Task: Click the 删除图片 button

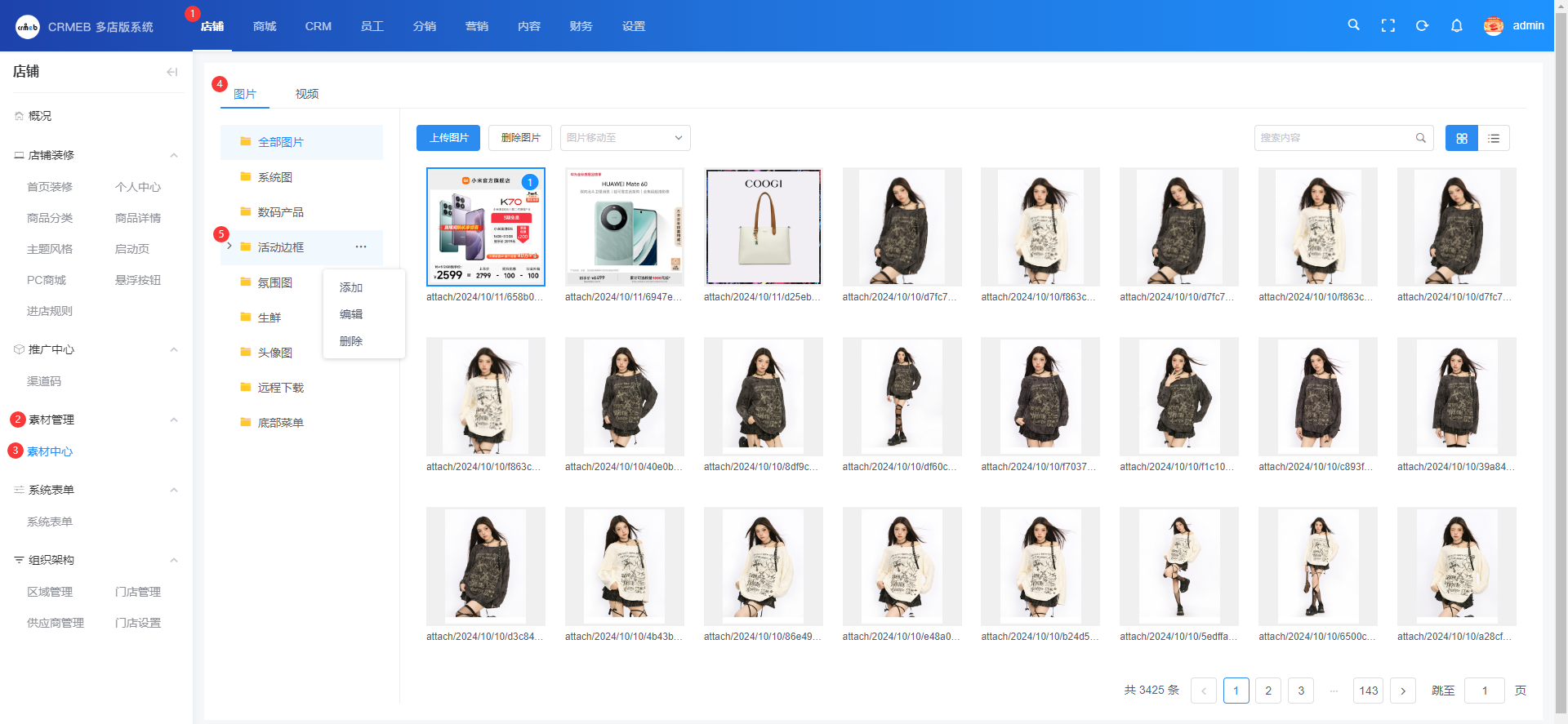Action: 520,138
